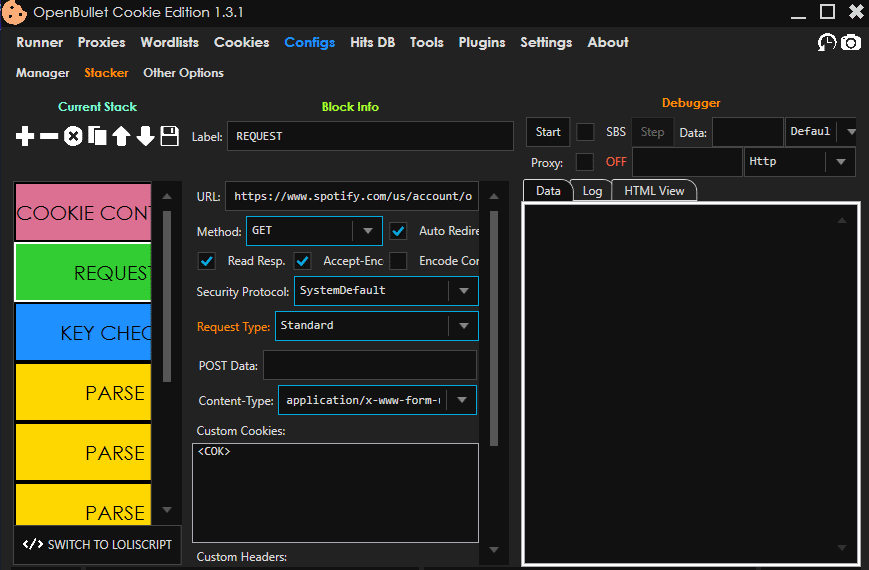The width and height of the screenshot is (869, 570).
Task: Open the Other Options sub-tab
Action: click(183, 73)
